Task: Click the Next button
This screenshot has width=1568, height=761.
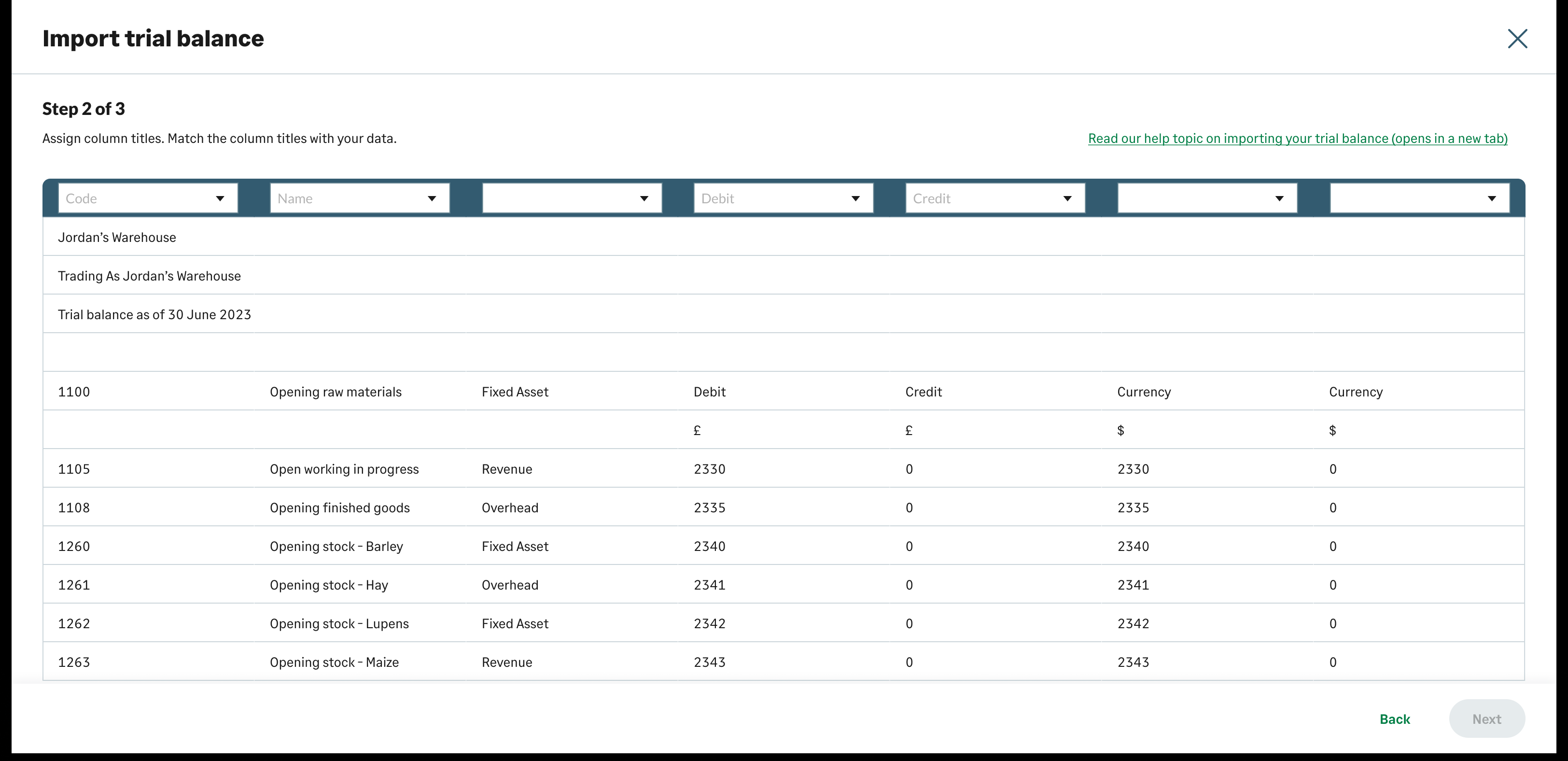Action: pos(1486,719)
